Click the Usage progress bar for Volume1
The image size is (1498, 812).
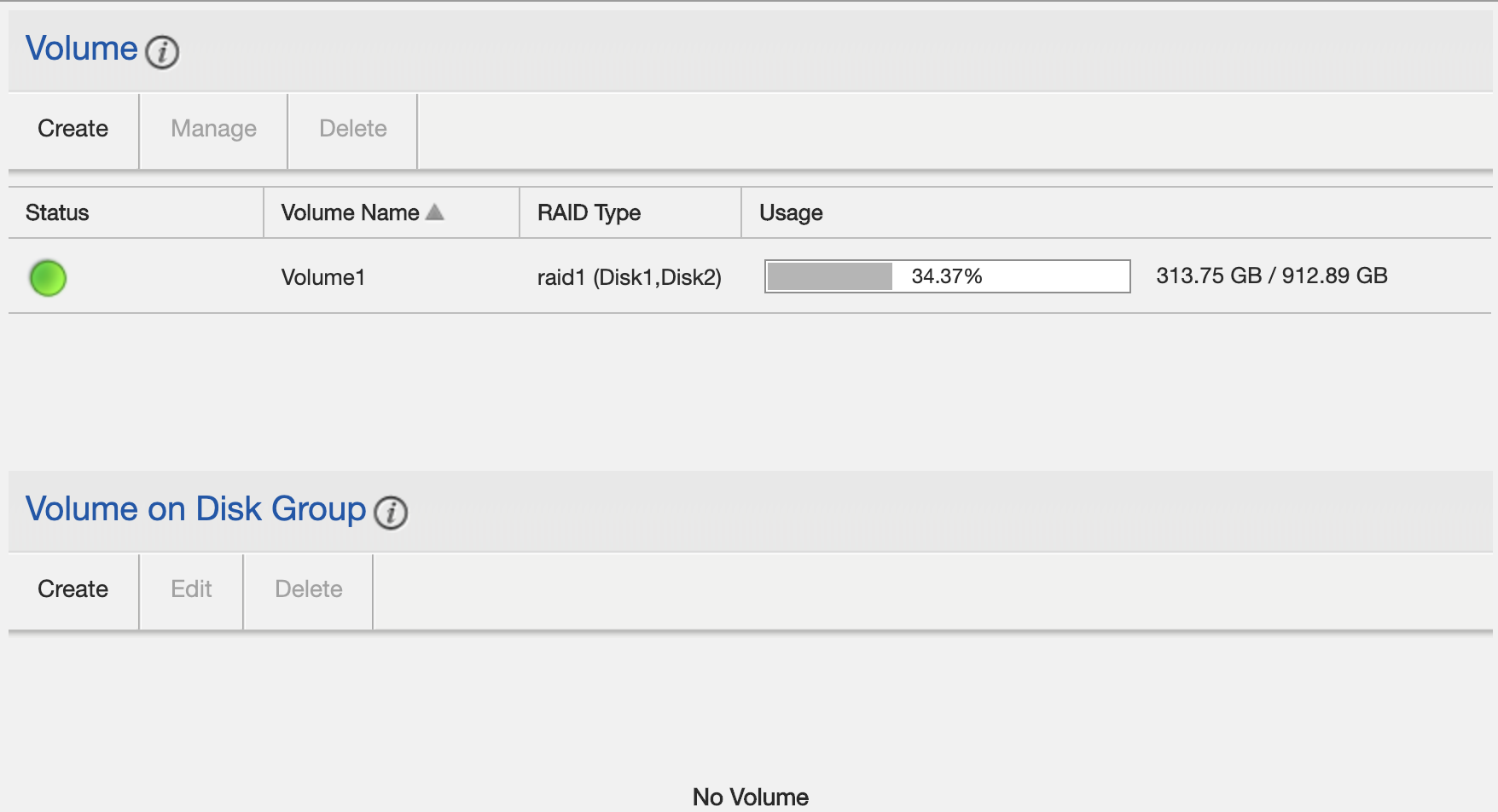pos(947,275)
